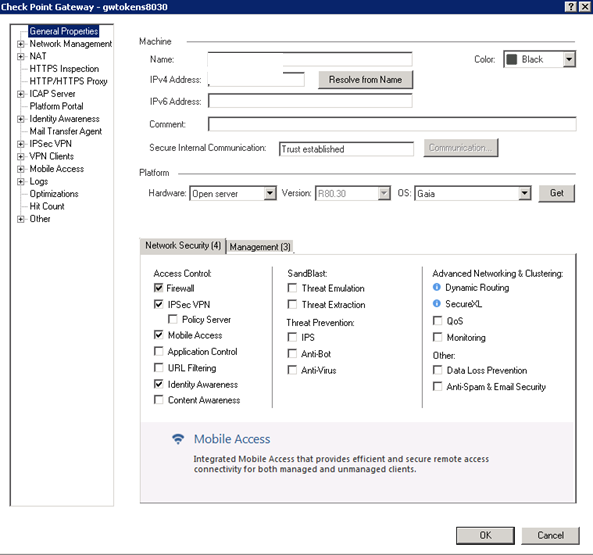Uncheck the Firewall blade checkbox

click(x=158, y=288)
